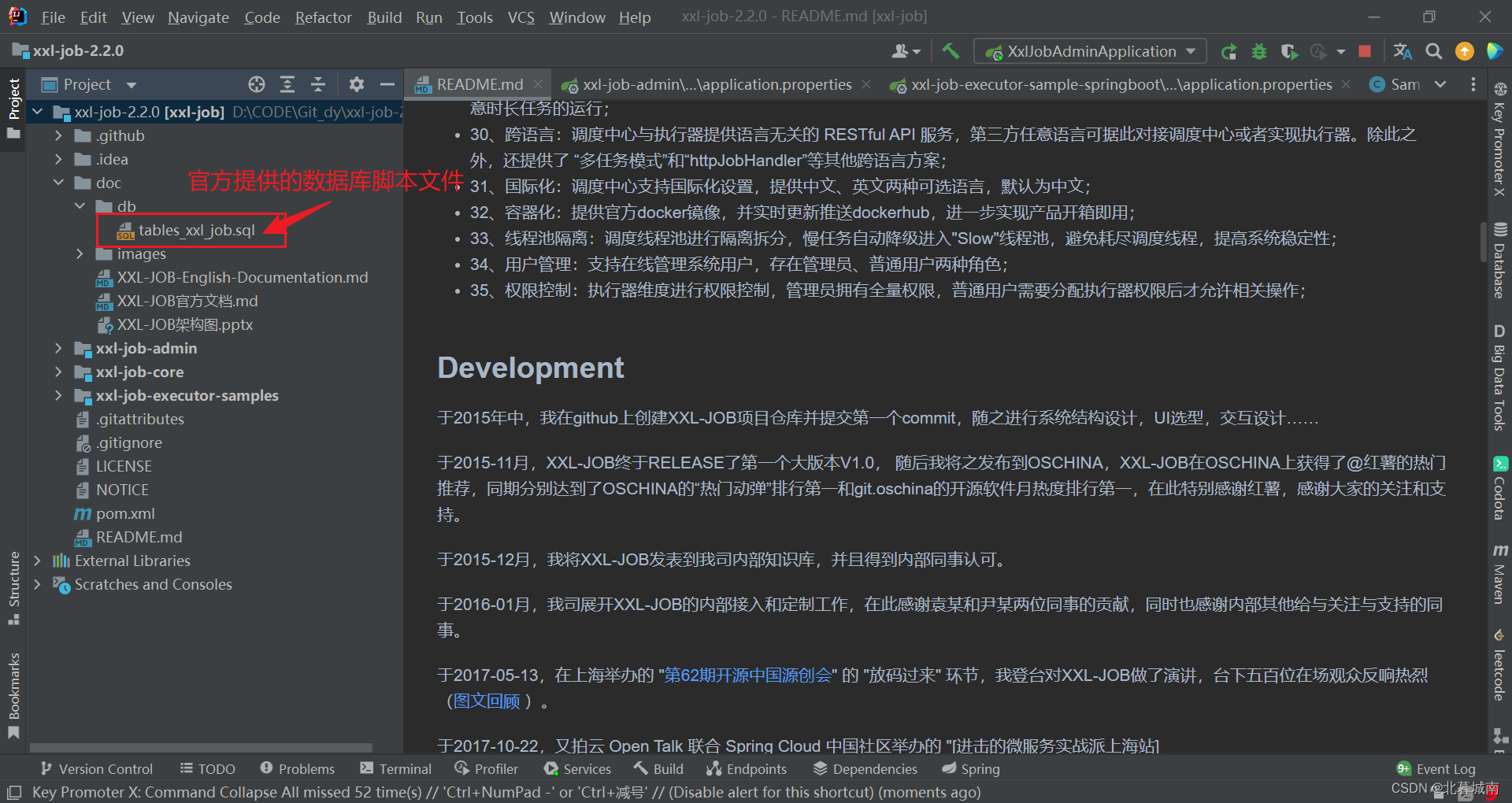Open the Terminal tool tab

point(396,769)
